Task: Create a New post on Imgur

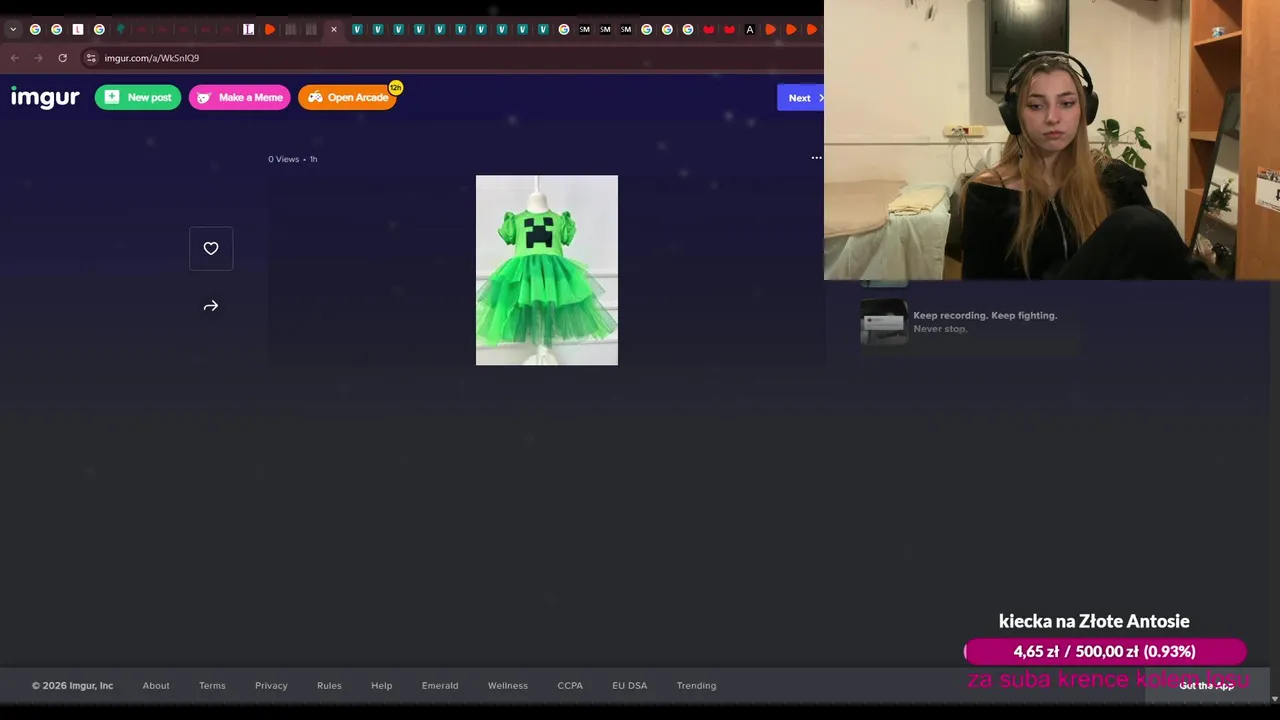Action: click(x=138, y=97)
